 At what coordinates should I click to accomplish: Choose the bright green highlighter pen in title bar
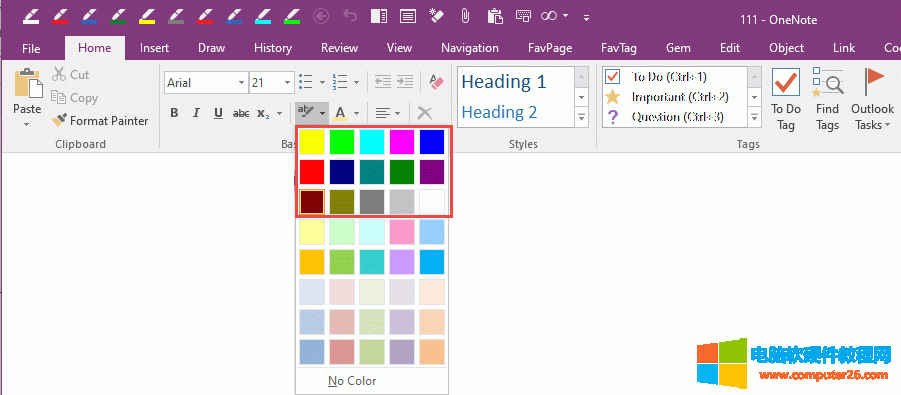(292, 16)
